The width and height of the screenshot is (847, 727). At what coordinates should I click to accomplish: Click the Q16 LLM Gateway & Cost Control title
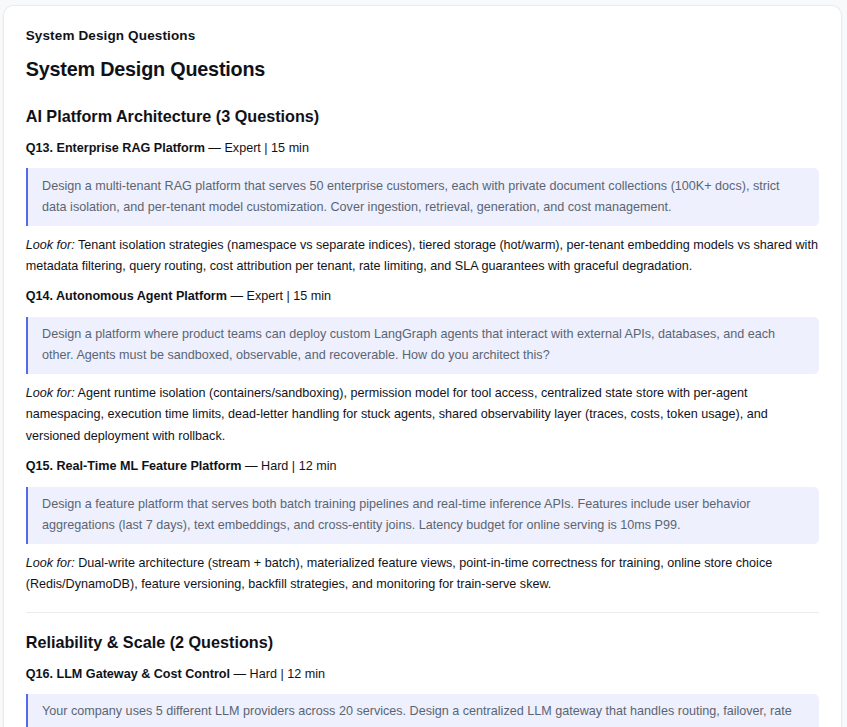[128, 674]
